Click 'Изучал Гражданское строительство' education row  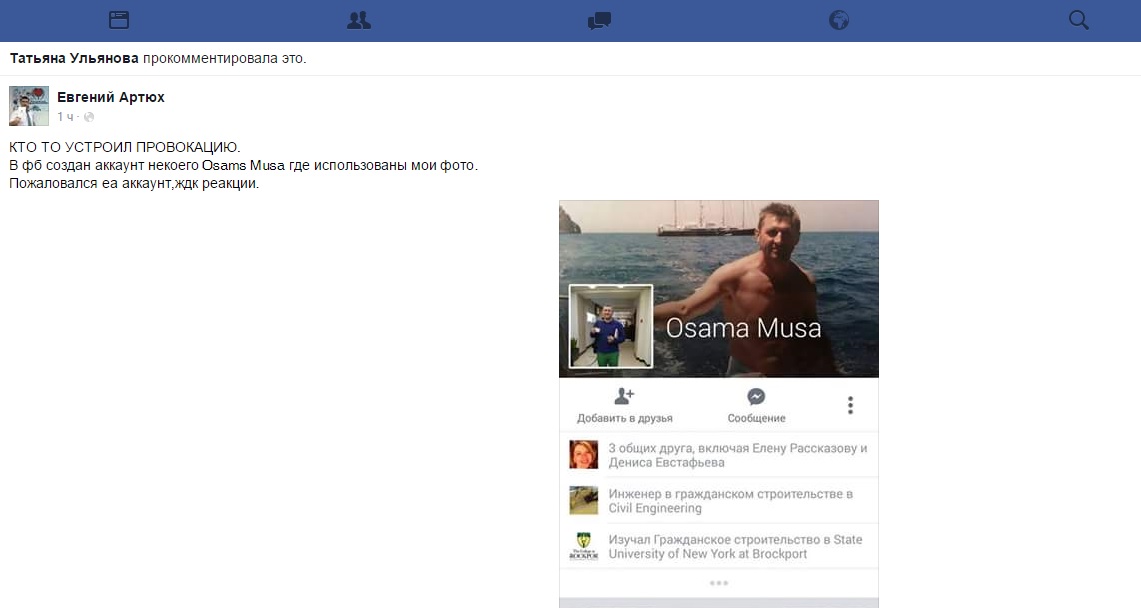coord(719,546)
